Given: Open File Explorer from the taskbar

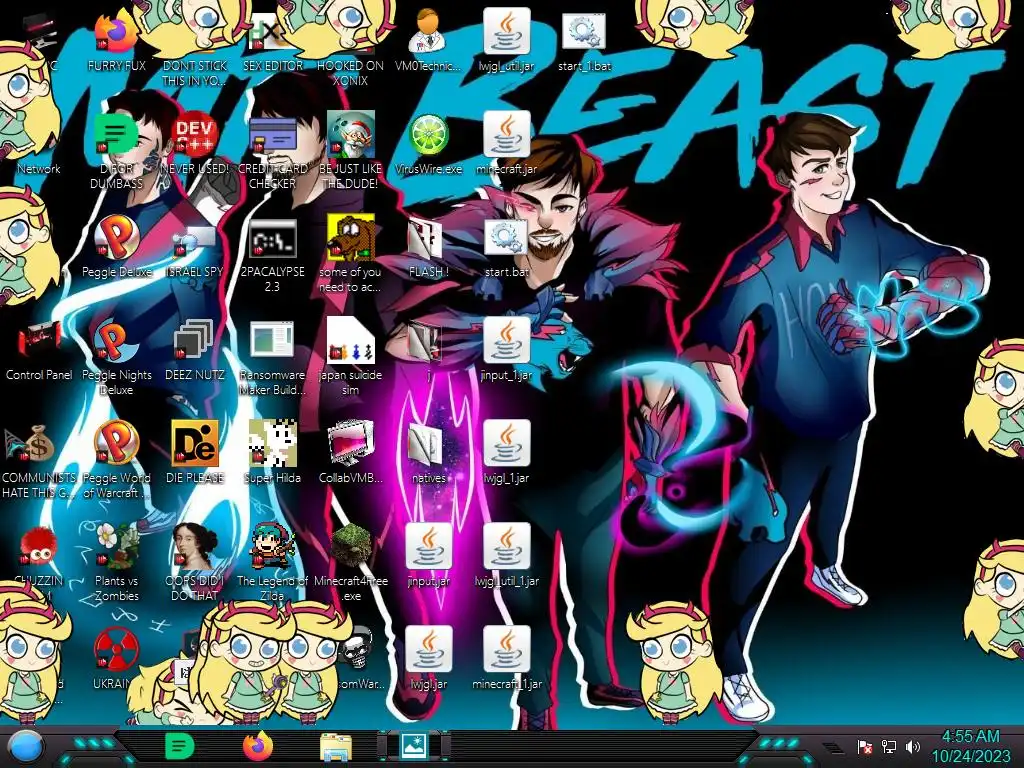Looking at the screenshot, I should [x=336, y=747].
